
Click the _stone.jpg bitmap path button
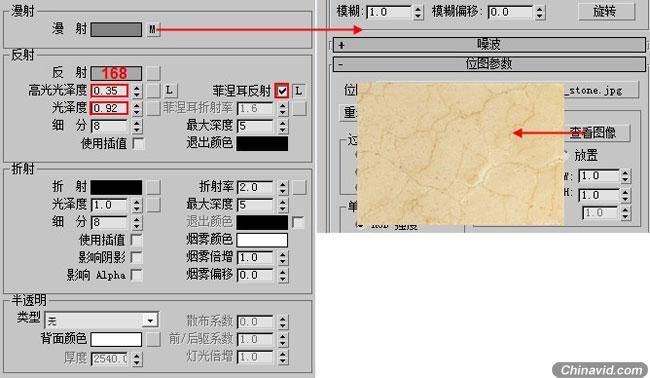point(601,90)
